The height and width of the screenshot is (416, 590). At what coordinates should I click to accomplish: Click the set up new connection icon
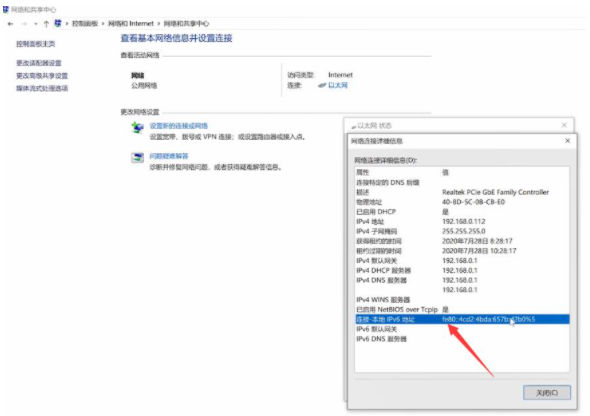pyautogui.click(x=137, y=128)
